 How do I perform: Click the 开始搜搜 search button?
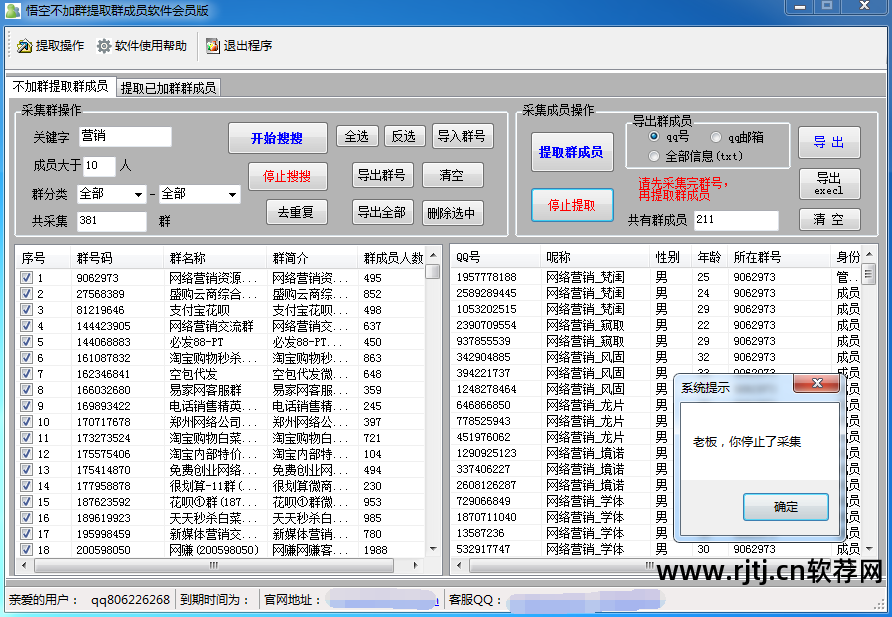click(278, 137)
